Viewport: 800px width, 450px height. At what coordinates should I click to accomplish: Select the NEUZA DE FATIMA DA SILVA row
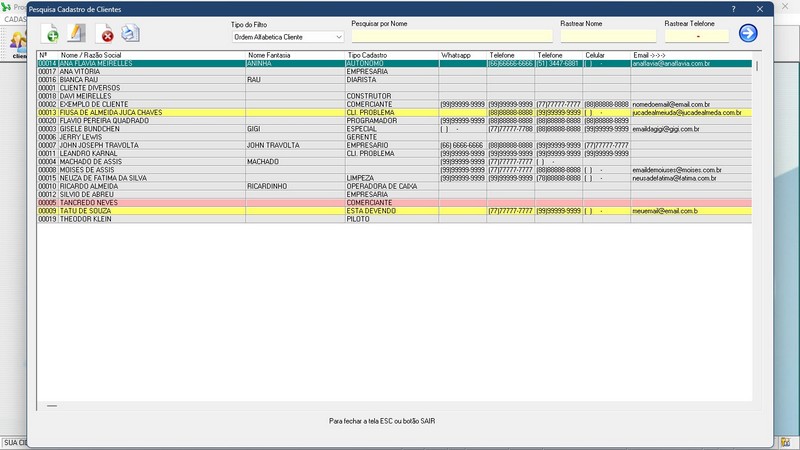click(394, 178)
